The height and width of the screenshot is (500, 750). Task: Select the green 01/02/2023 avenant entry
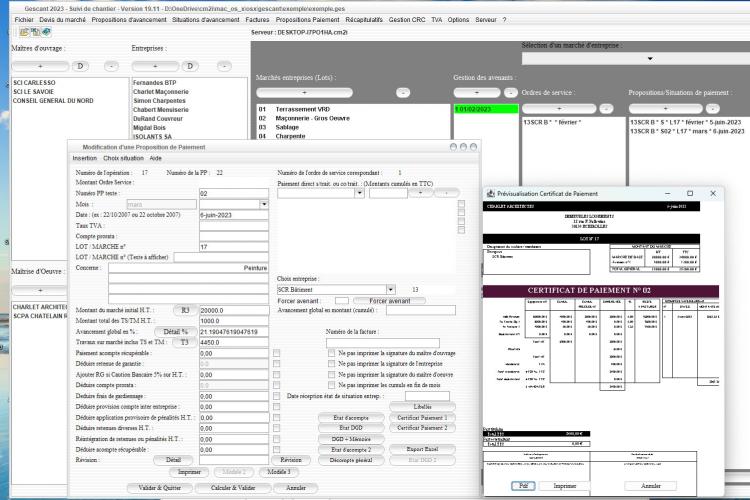pyautogui.click(x=486, y=109)
